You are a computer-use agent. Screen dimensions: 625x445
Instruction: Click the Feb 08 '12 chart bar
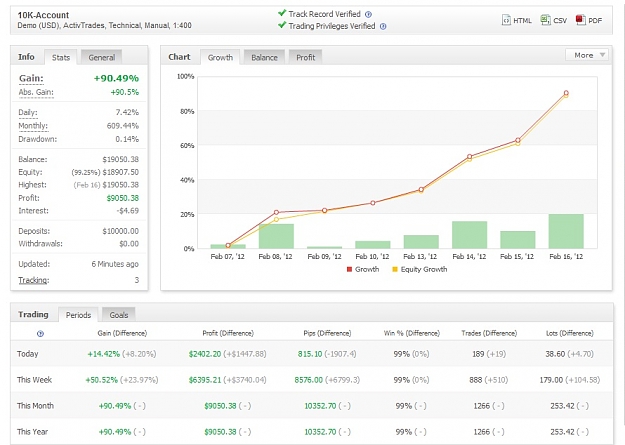(276, 236)
